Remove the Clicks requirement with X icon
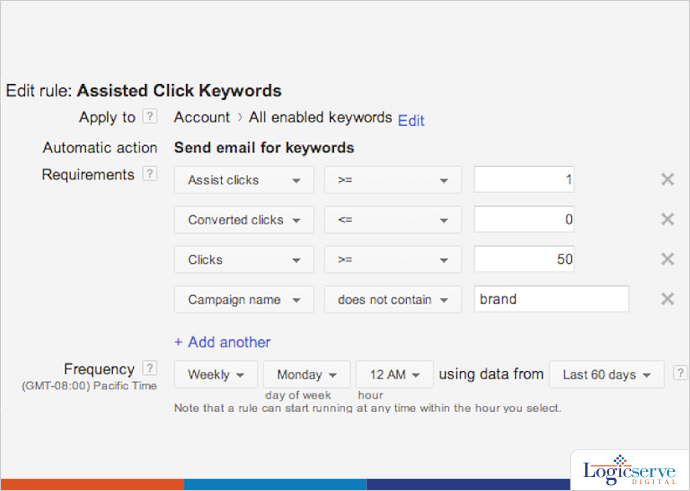Viewport: 690px width, 491px height. tap(667, 260)
